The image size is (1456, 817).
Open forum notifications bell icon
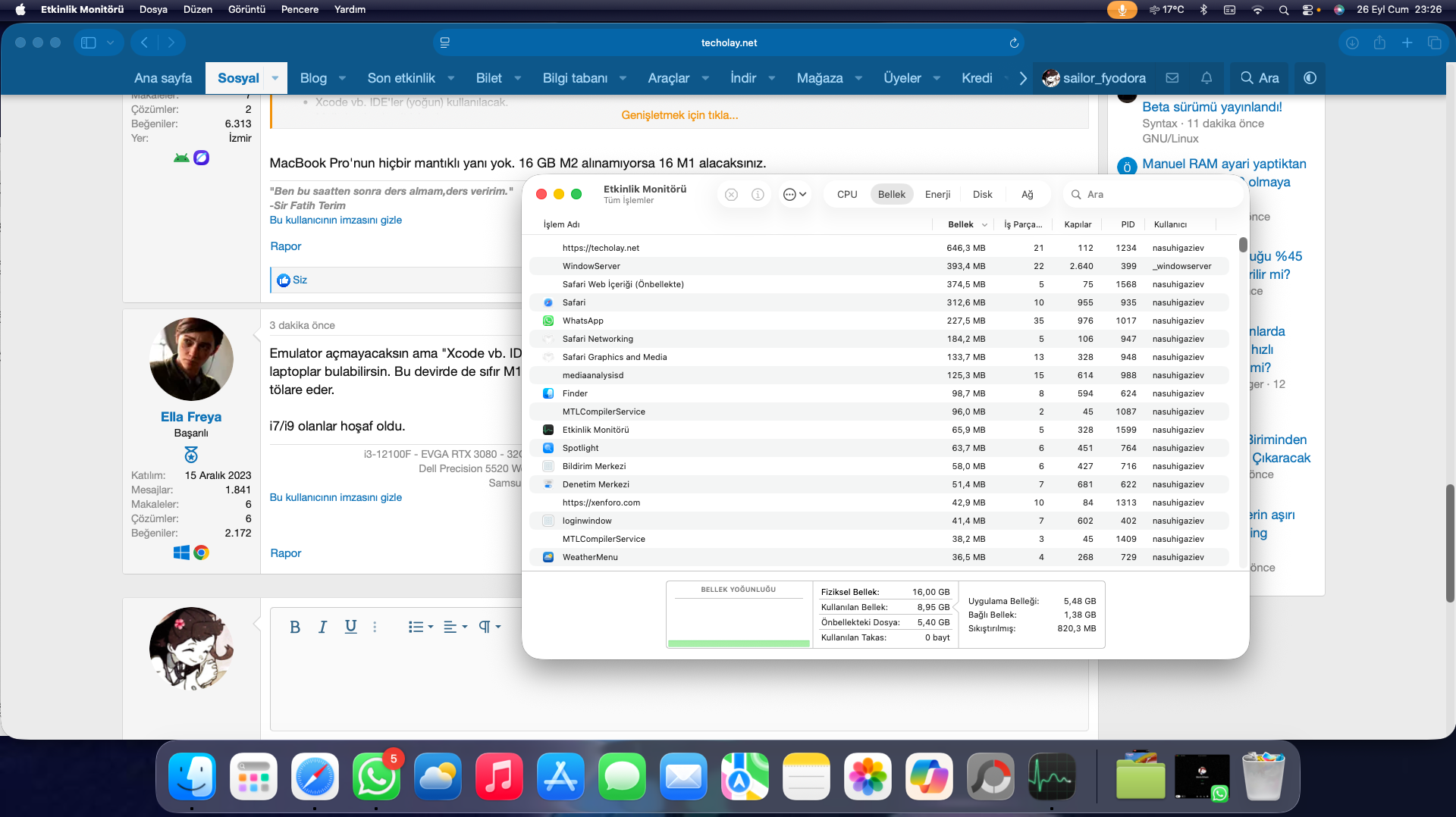1207,78
